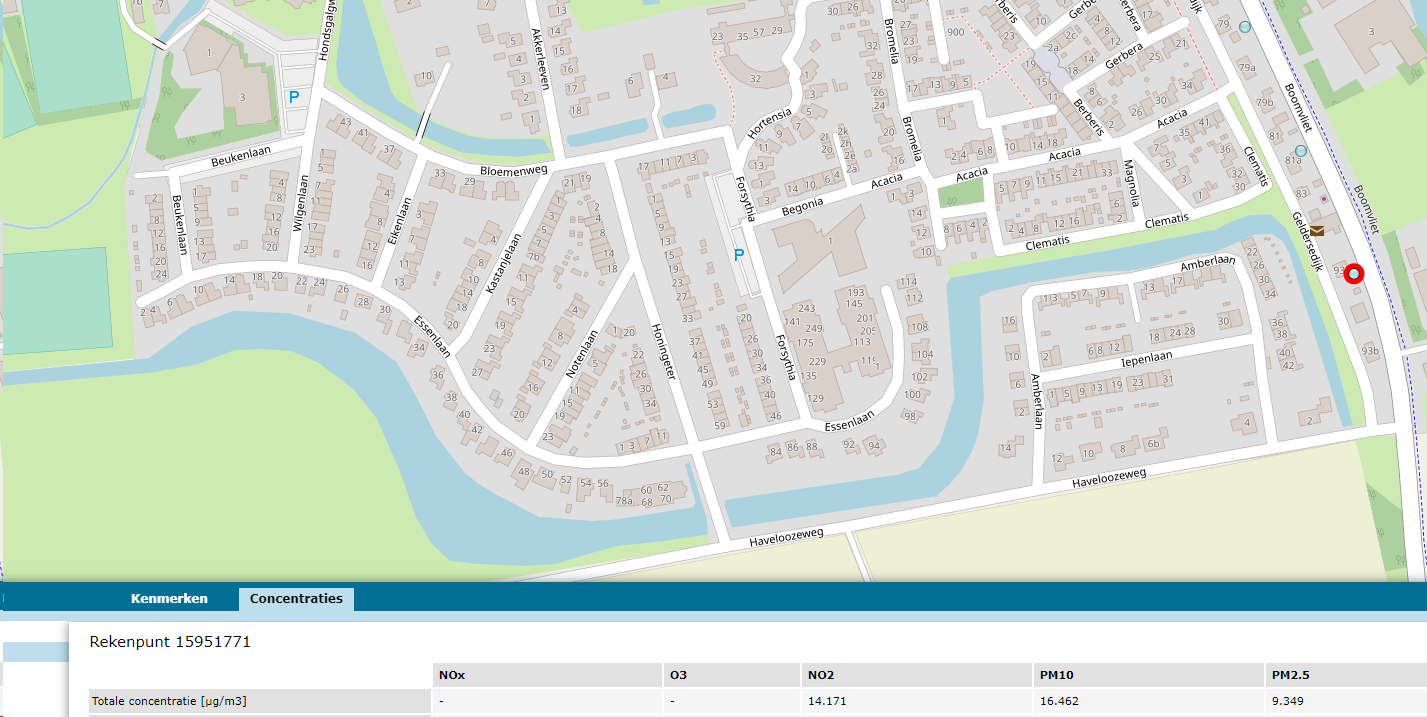Click the parking icon near Hondsgalgweg

(293, 97)
